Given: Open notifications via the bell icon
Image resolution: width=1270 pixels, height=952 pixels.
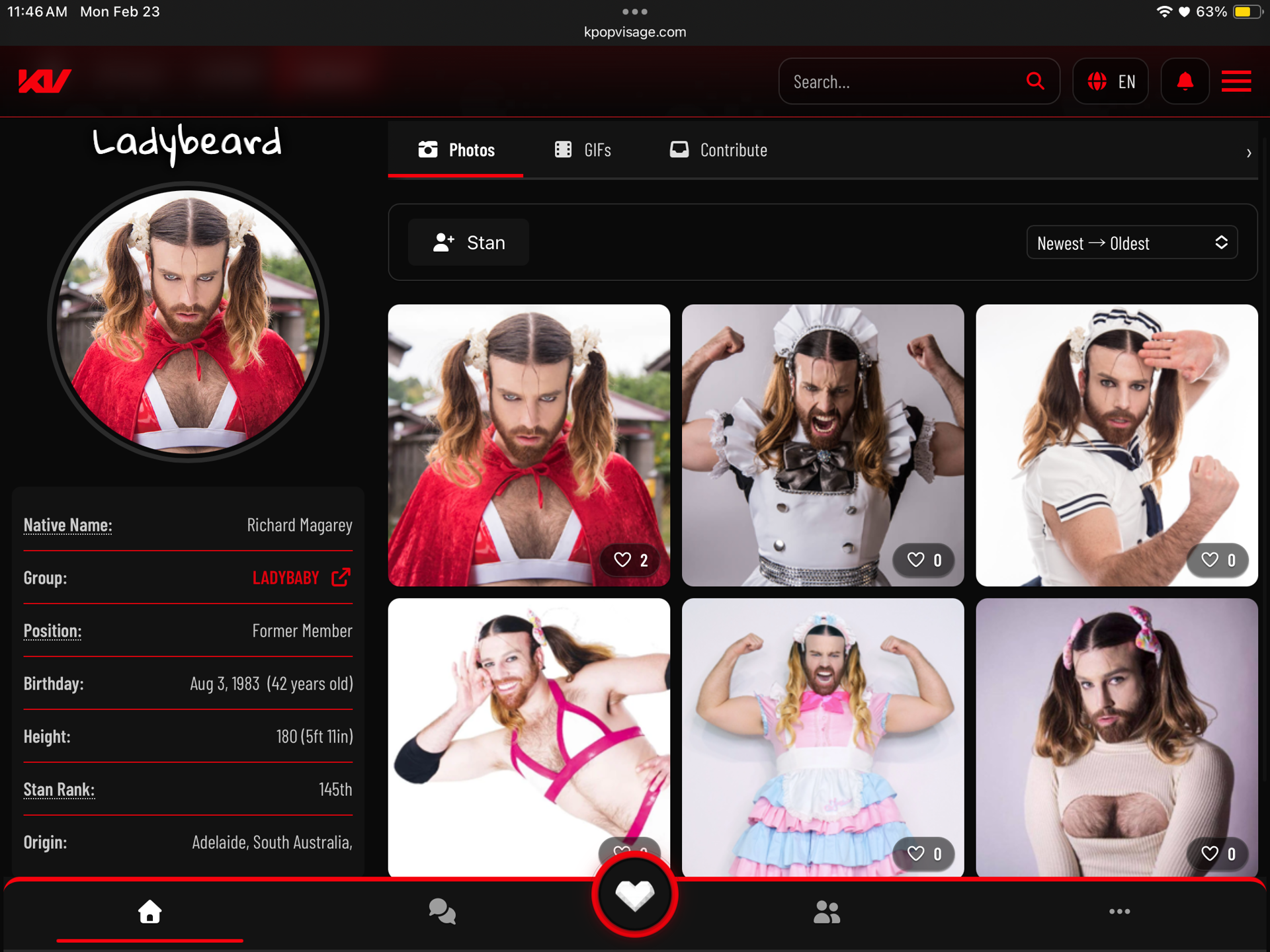Looking at the screenshot, I should [x=1185, y=81].
